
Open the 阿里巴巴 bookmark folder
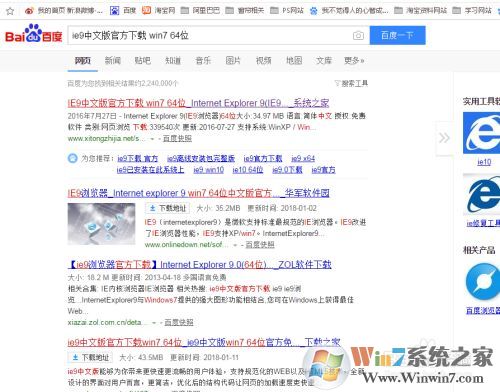point(200,11)
